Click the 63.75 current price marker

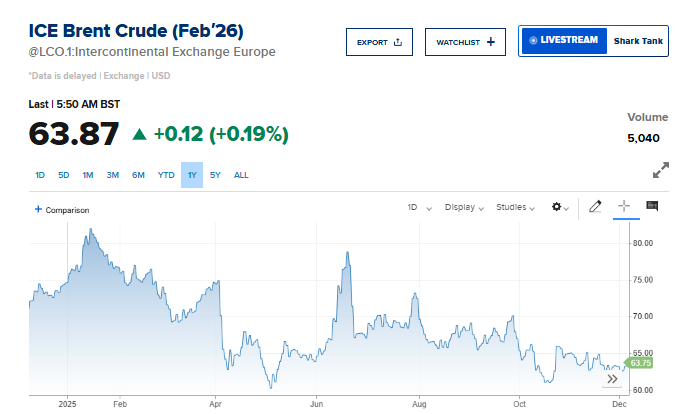[x=639, y=363]
